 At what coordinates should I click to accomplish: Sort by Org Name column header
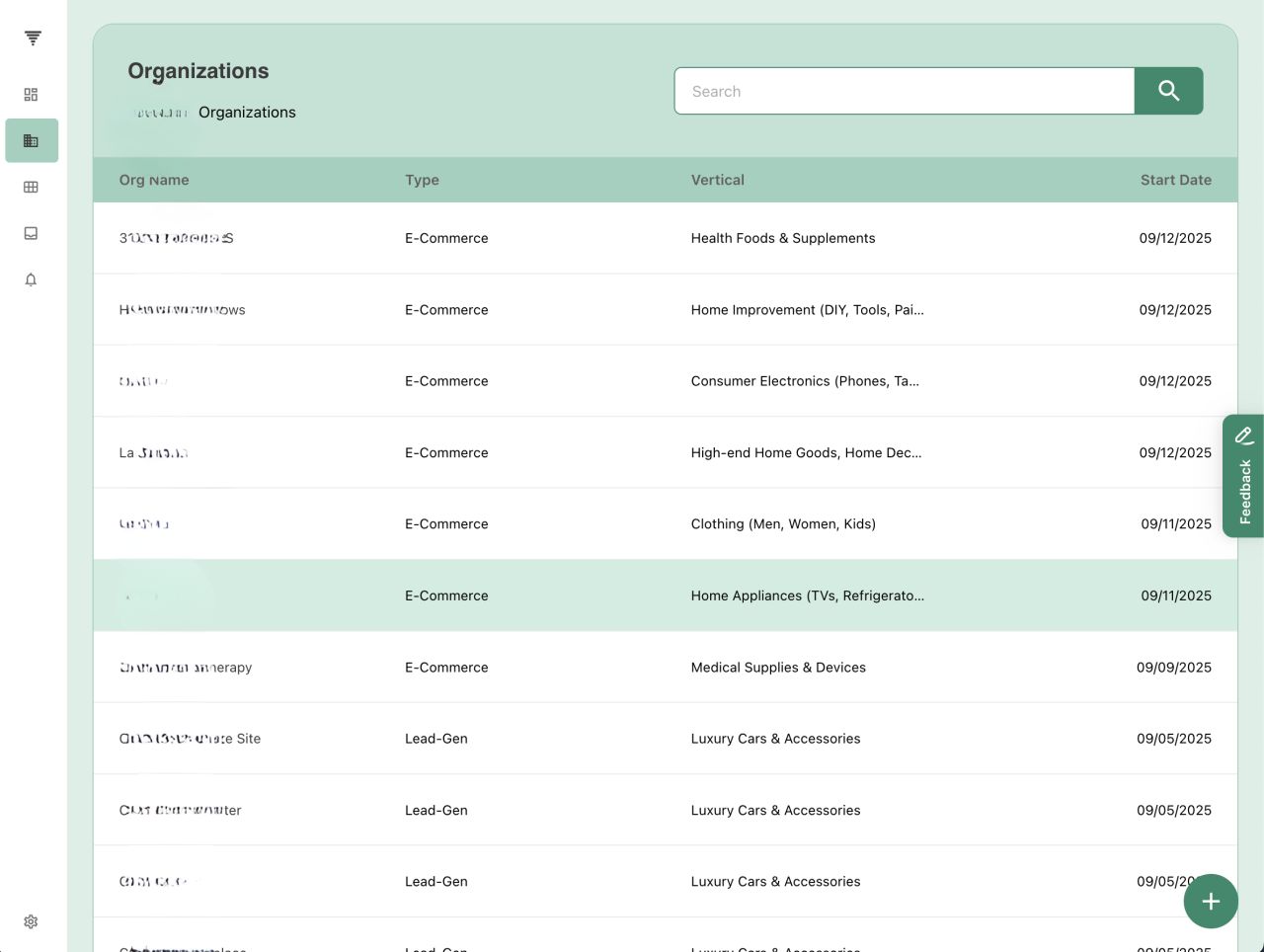click(154, 180)
